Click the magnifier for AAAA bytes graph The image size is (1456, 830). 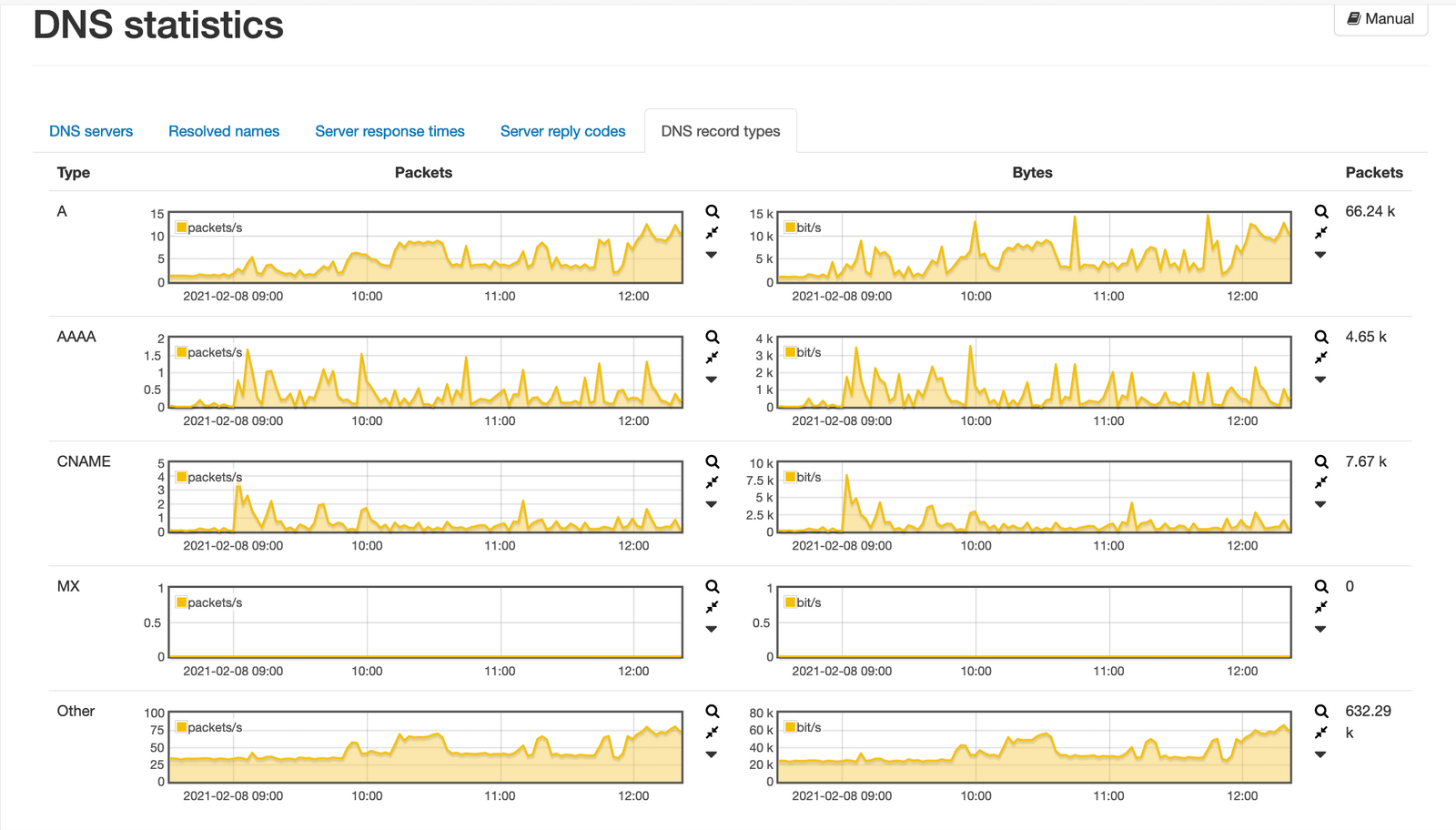[1321, 337]
